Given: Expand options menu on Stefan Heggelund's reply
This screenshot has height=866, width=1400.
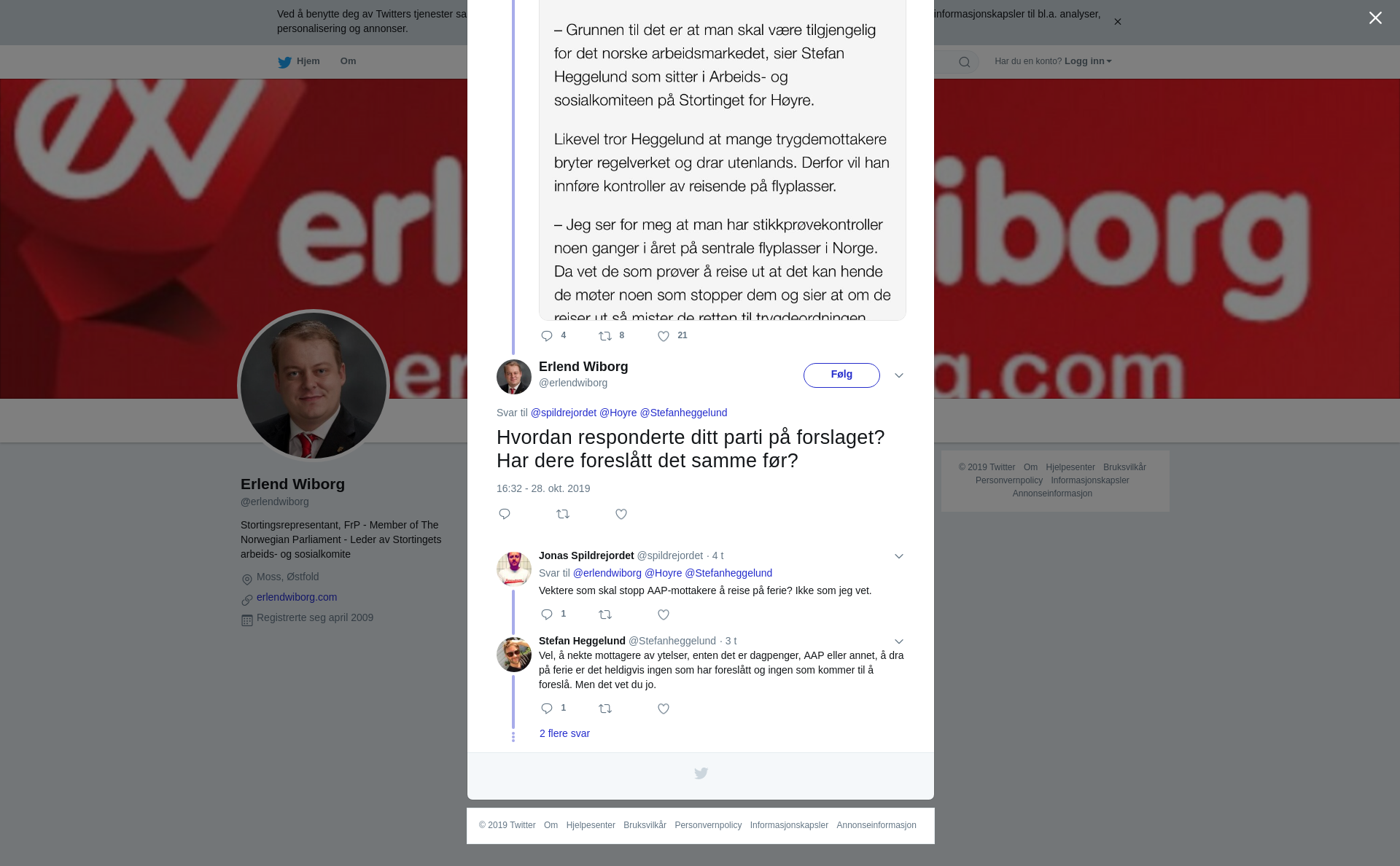Looking at the screenshot, I should pos(899,641).
